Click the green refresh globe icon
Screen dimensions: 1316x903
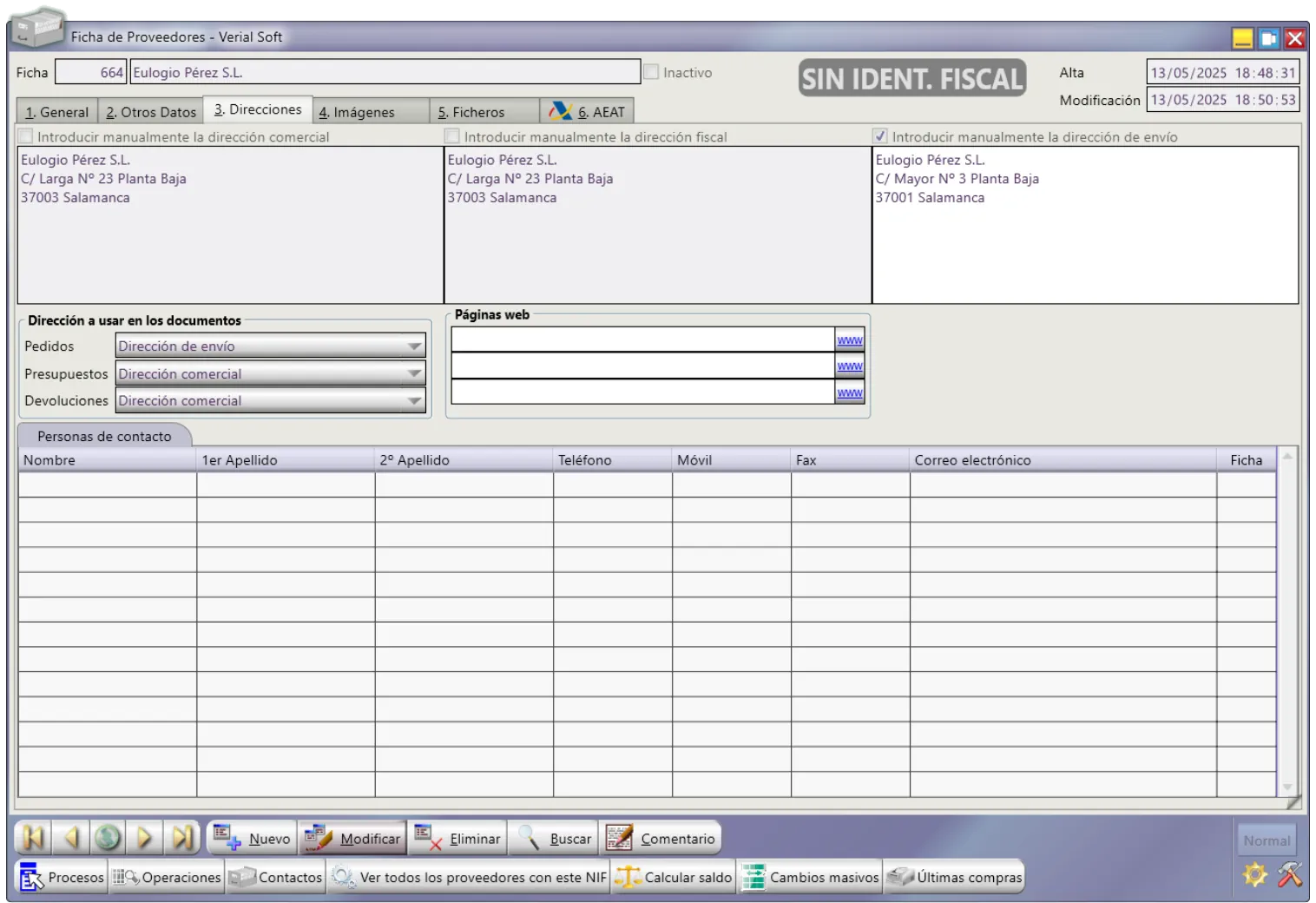(x=108, y=838)
